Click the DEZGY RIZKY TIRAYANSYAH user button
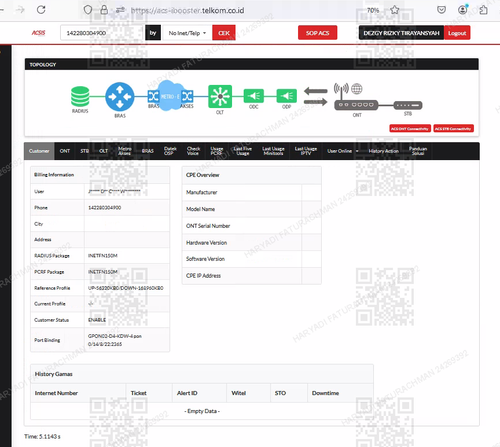 pyautogui.click(x=401, y=33)
